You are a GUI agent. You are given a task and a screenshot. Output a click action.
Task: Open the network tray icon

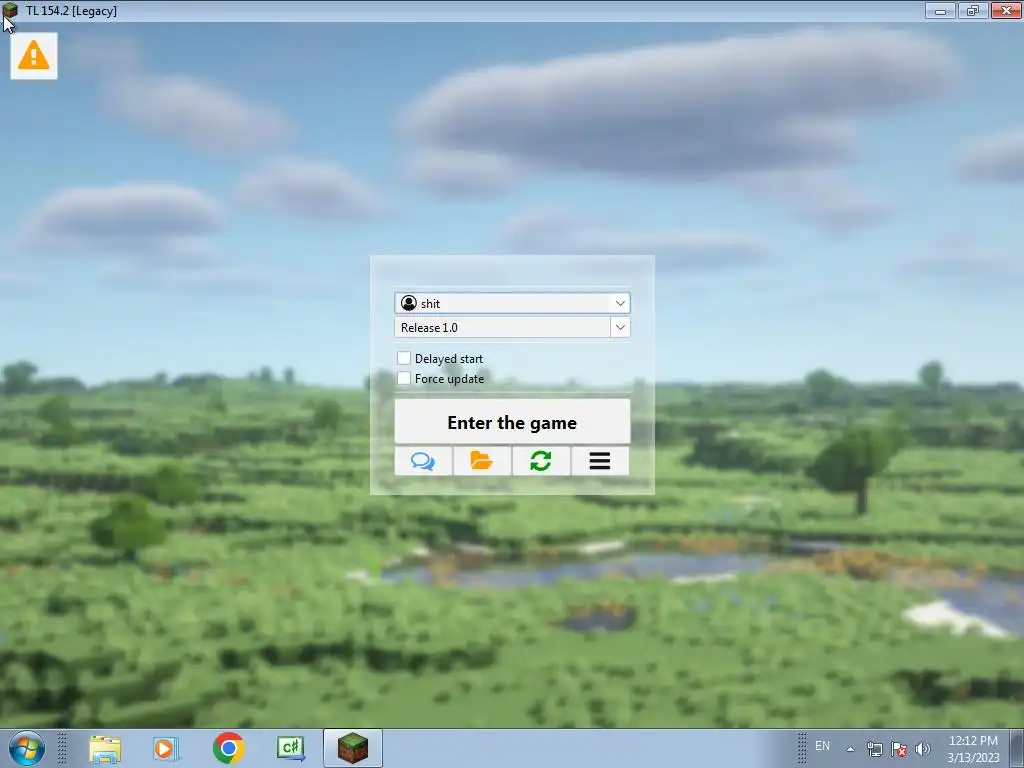click(x=874, y=749)
